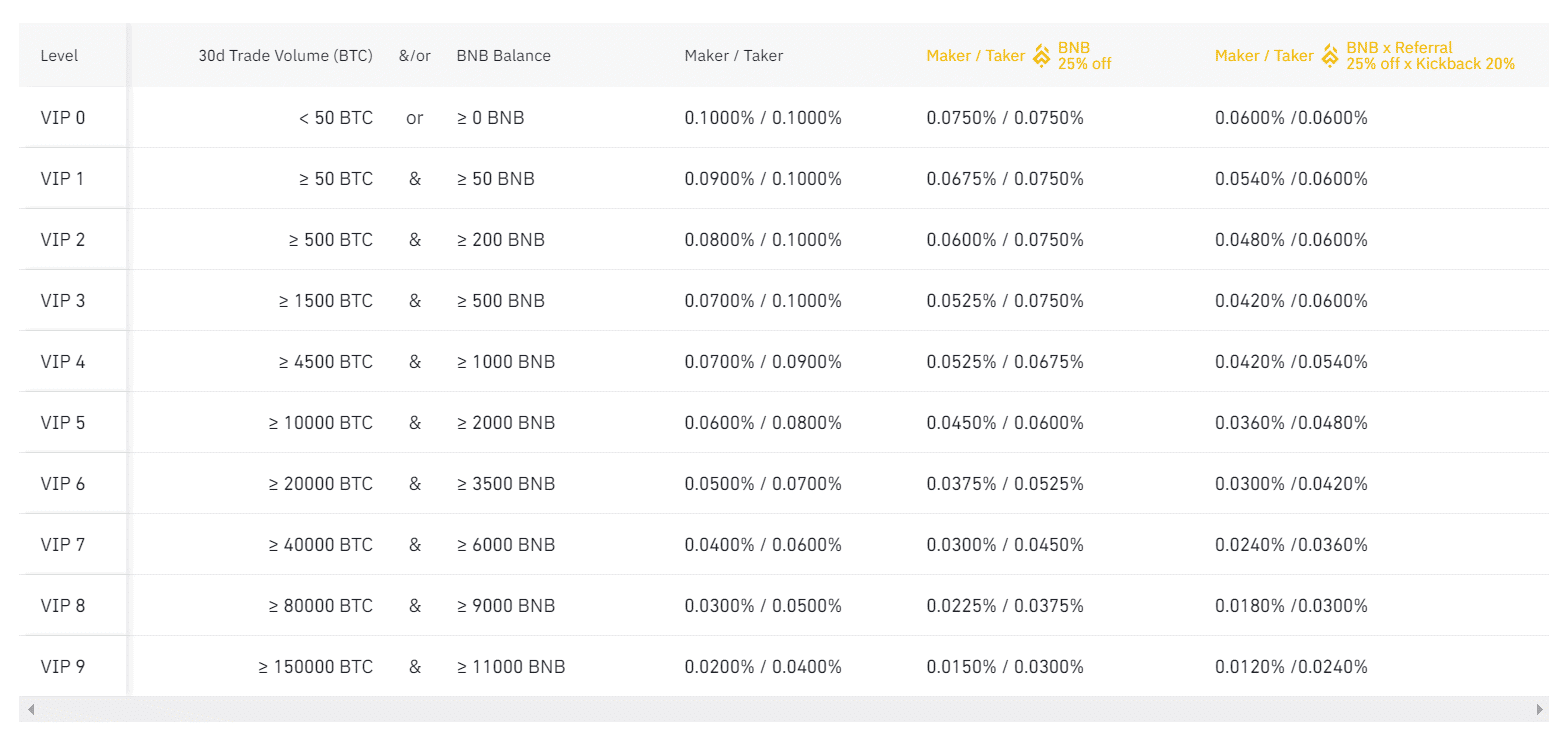
Task: Click the '0.0480% /0.0600%' referral fee cell
Action: coord(1291,240)
